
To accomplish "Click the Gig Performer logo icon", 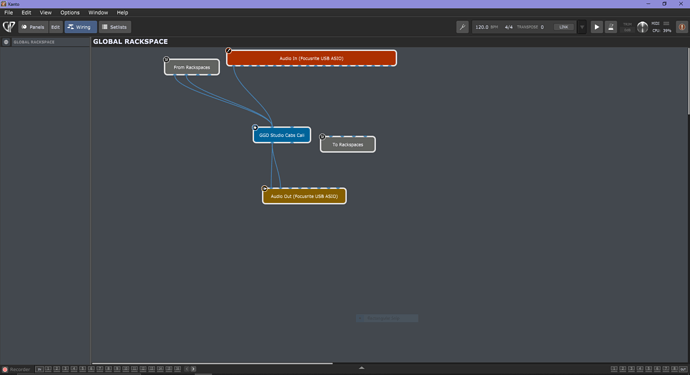I will tap(9, 27).
